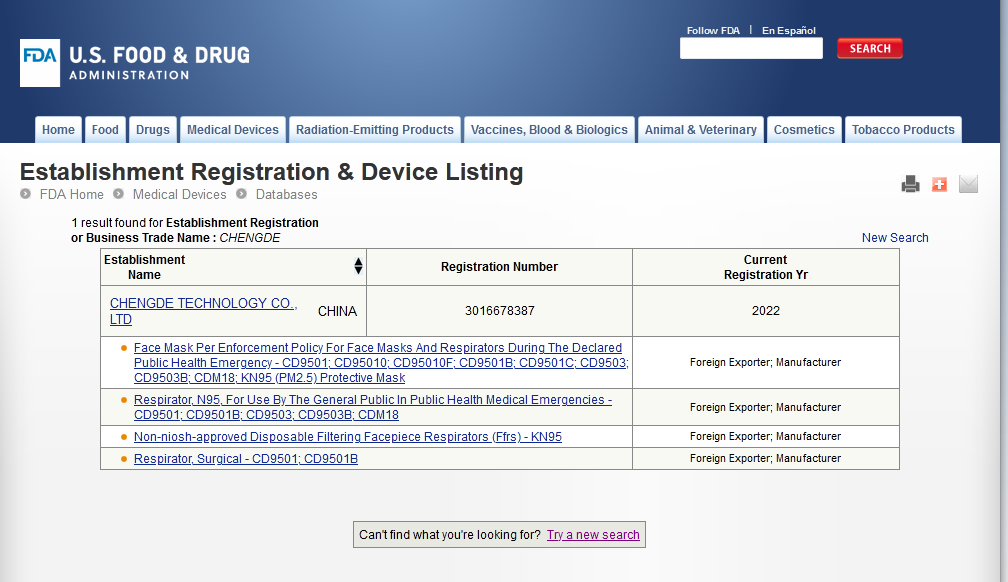Click 'Foreign Exporter; Manufacturer' in the Non-niosh row
The height and width of the screenshot is (582, 1008).
coord(766,436)
